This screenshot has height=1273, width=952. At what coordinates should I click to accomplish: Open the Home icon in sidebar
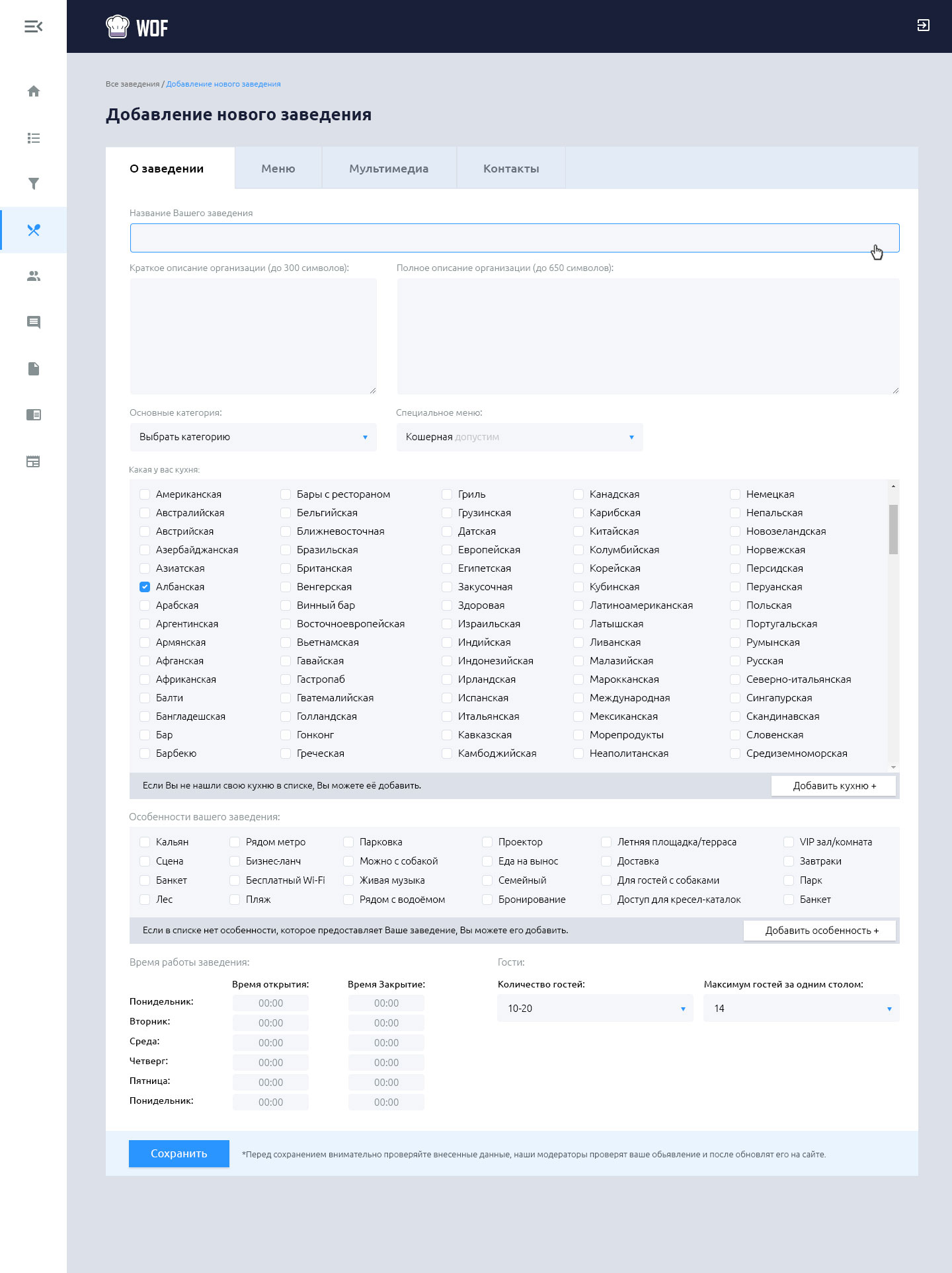34,91
